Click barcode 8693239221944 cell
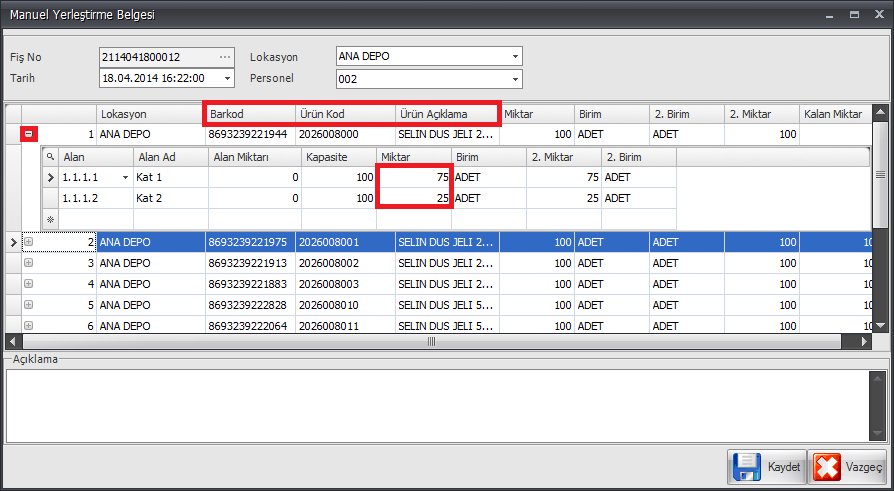894x491 pixels. (250, 135)
